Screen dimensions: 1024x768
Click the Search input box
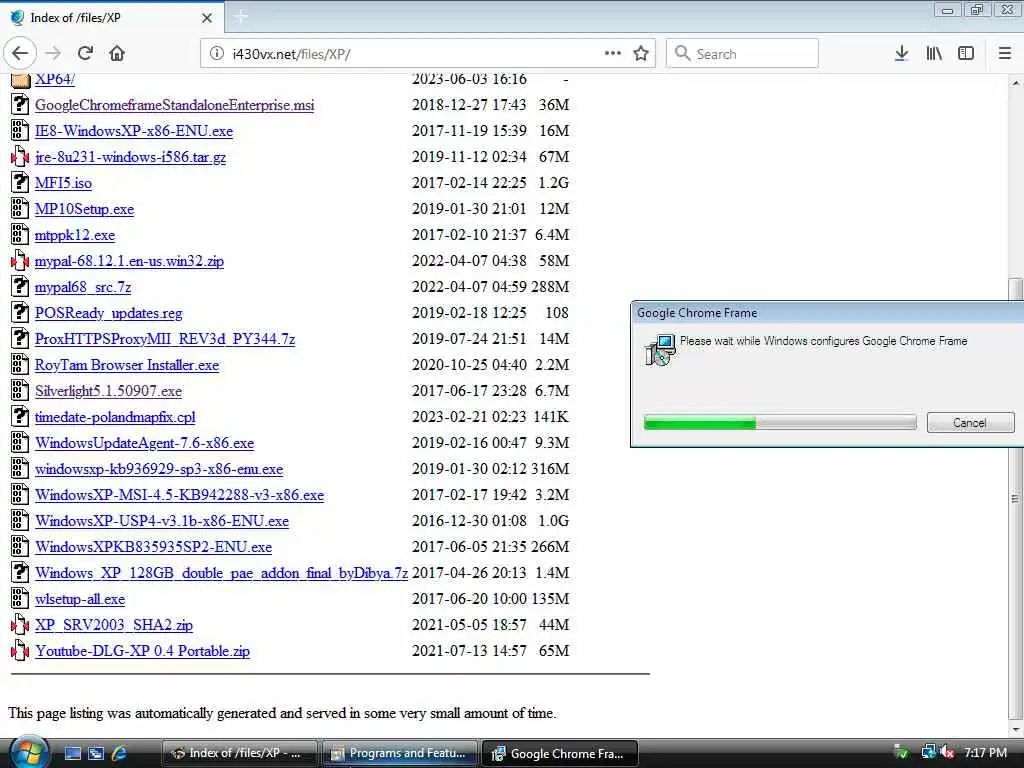click(x=742, y=54)
